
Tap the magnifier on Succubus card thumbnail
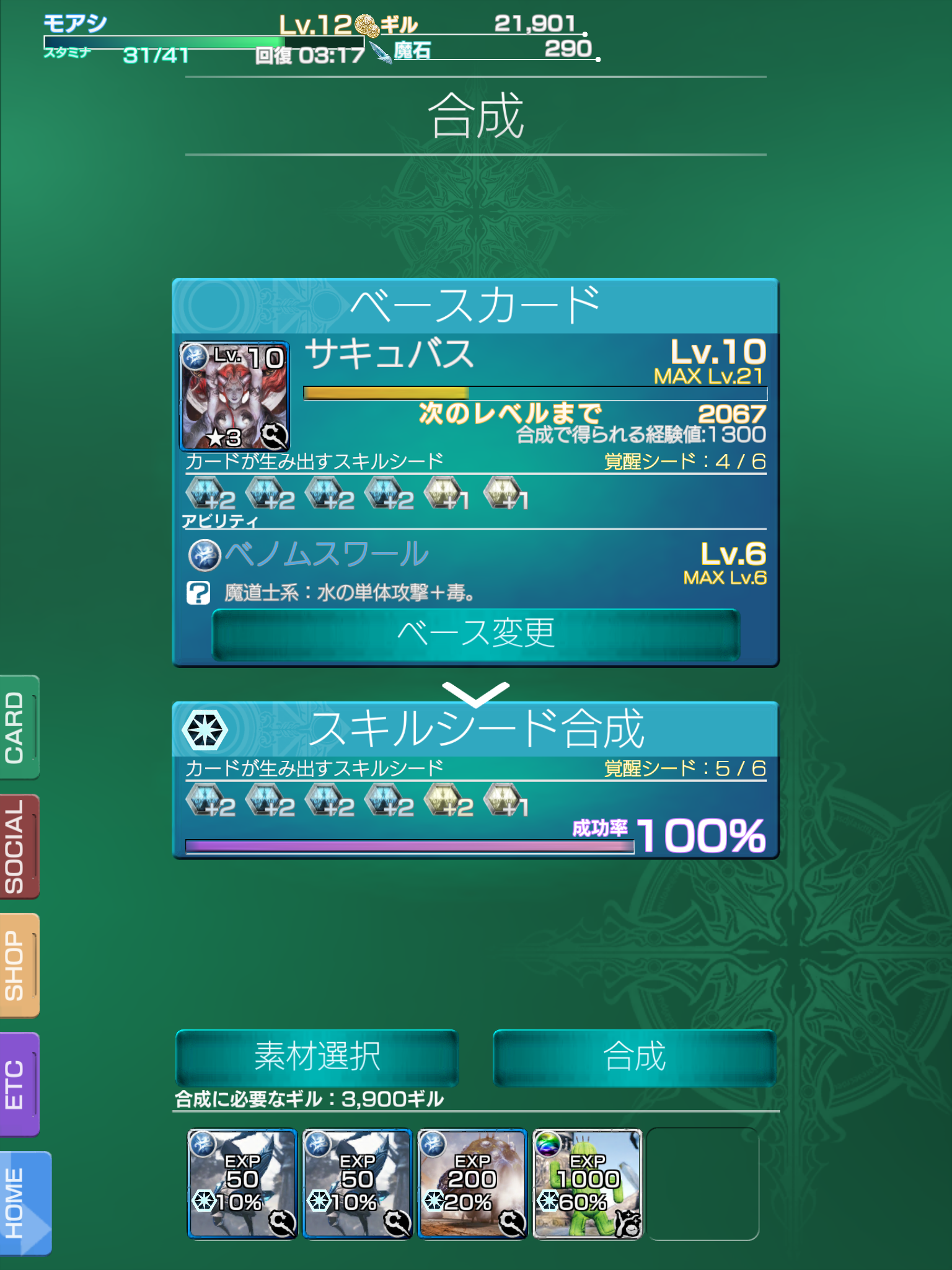click(273, 435)
